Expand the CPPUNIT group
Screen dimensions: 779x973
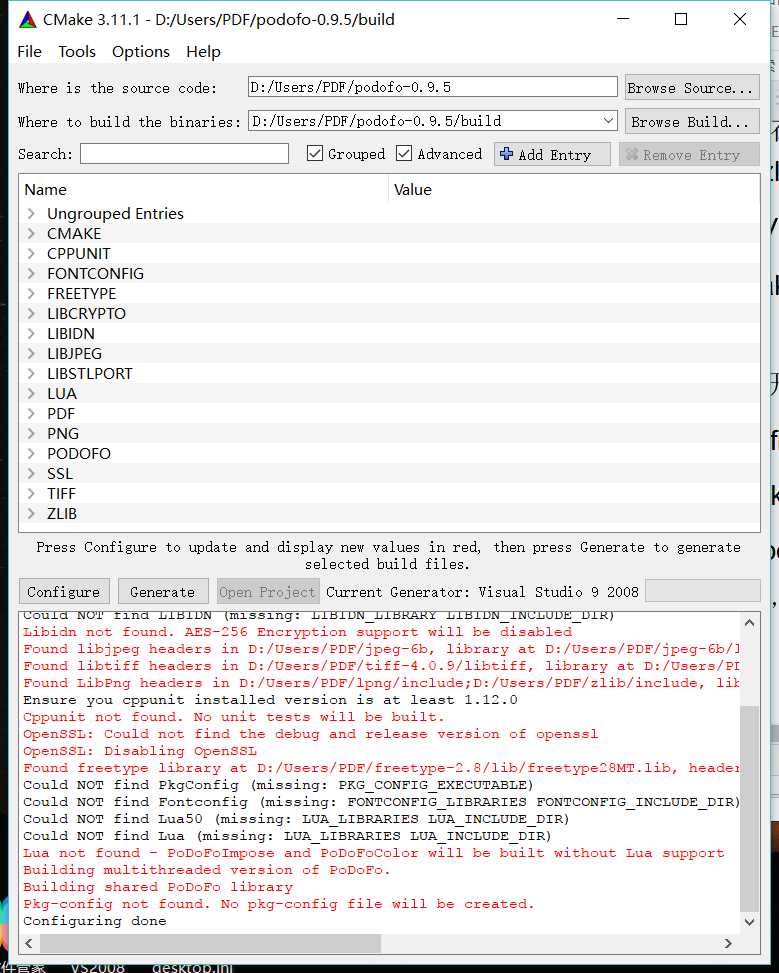pyautogui.click(x=31, y=253)
